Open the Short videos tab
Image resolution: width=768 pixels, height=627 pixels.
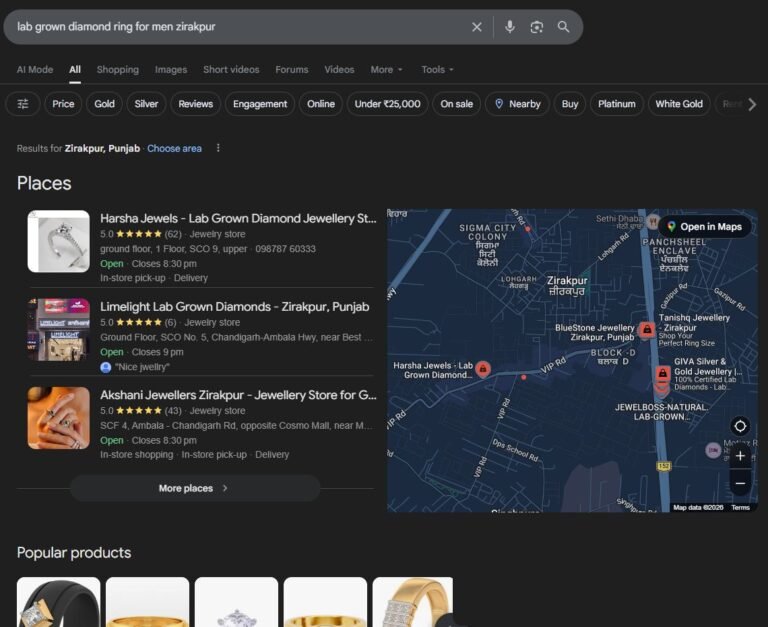click(231, 70)
